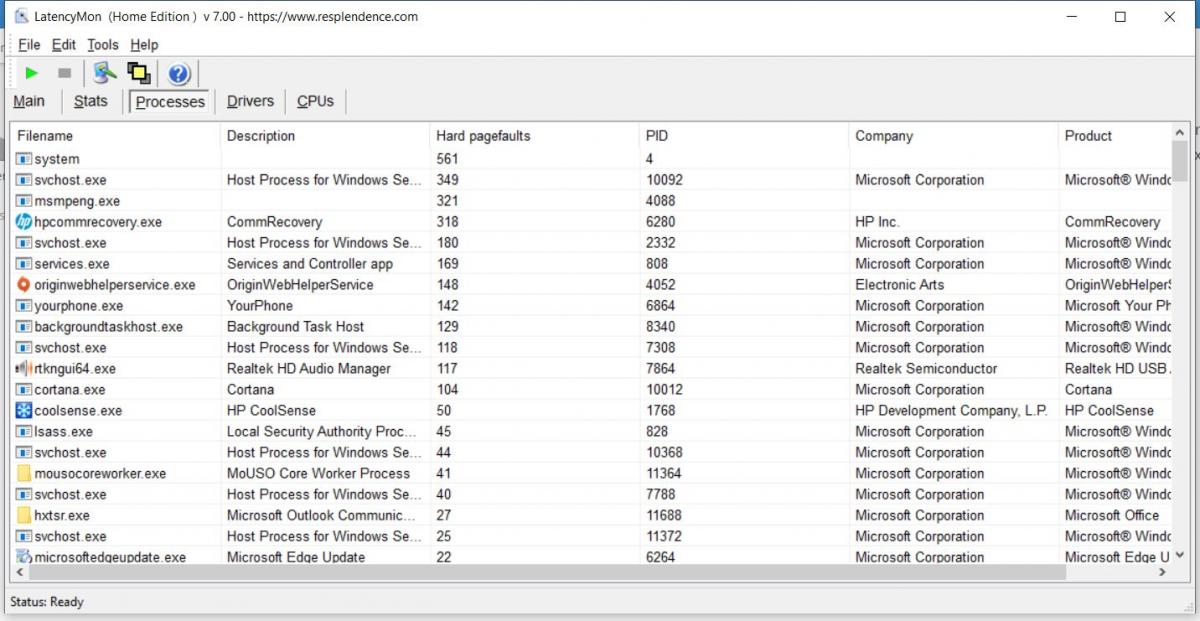This screenshot has width=1200, height=621.
Task: Click the process icon beside lsass.exe
Action: coord(24,432)
